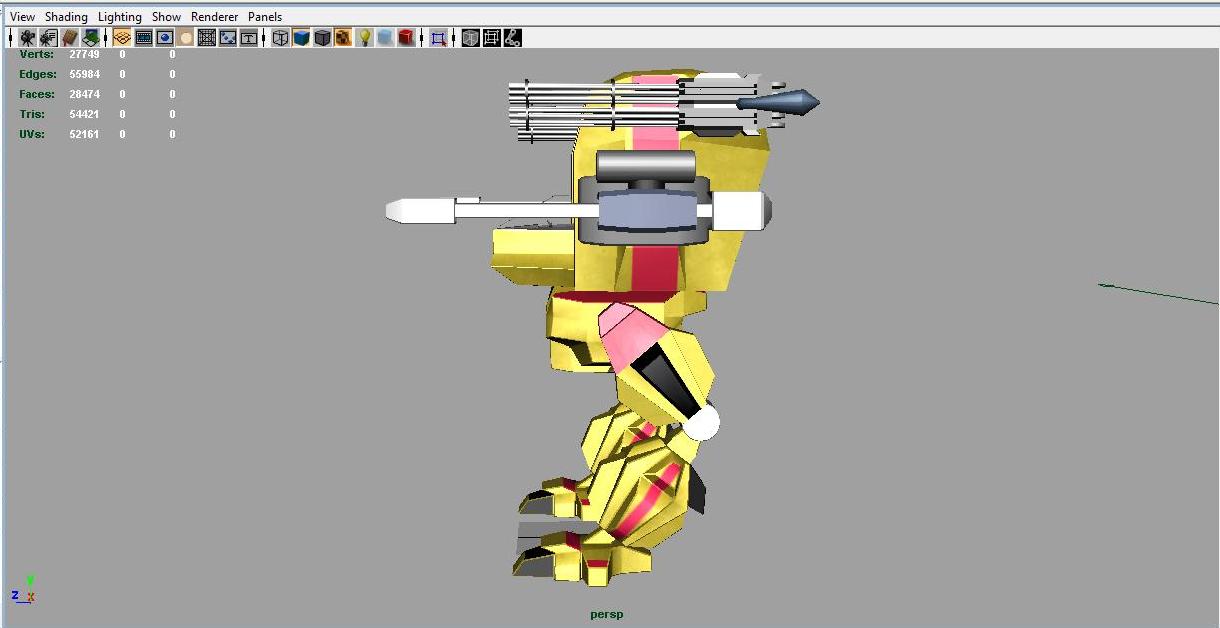Toggle the Film Gate display
This screenshot has height=628, width=1220.
144,38
